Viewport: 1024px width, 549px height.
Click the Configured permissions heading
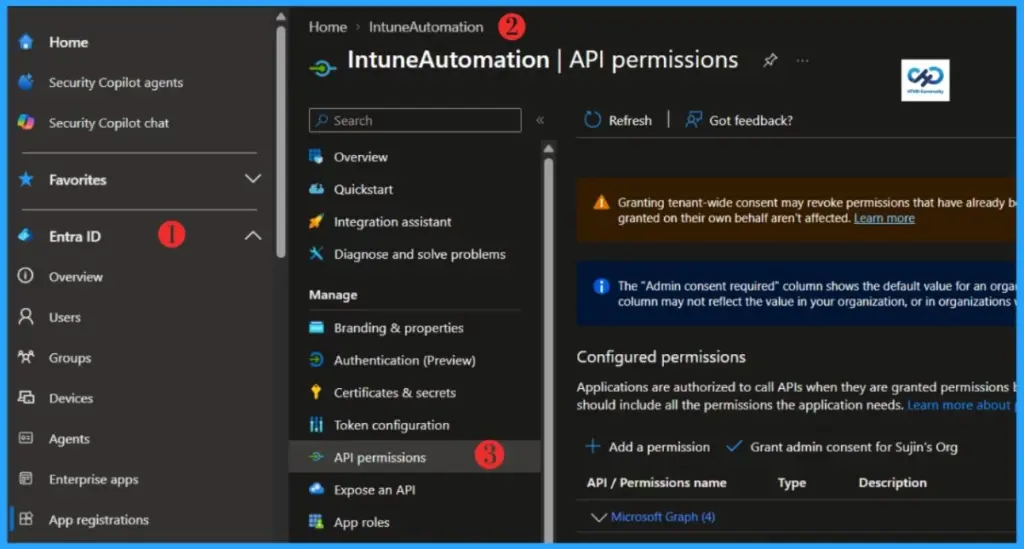[x=661, y=357]
